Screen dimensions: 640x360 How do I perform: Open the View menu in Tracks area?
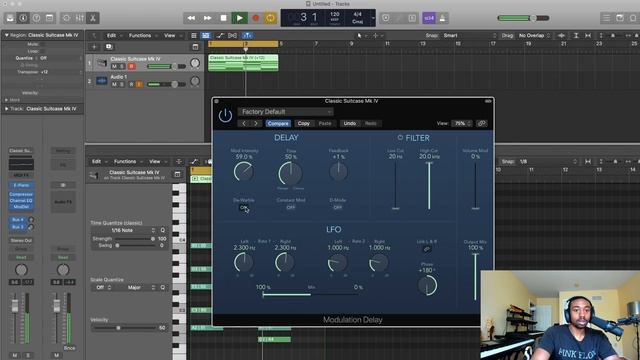click(170, 36)
